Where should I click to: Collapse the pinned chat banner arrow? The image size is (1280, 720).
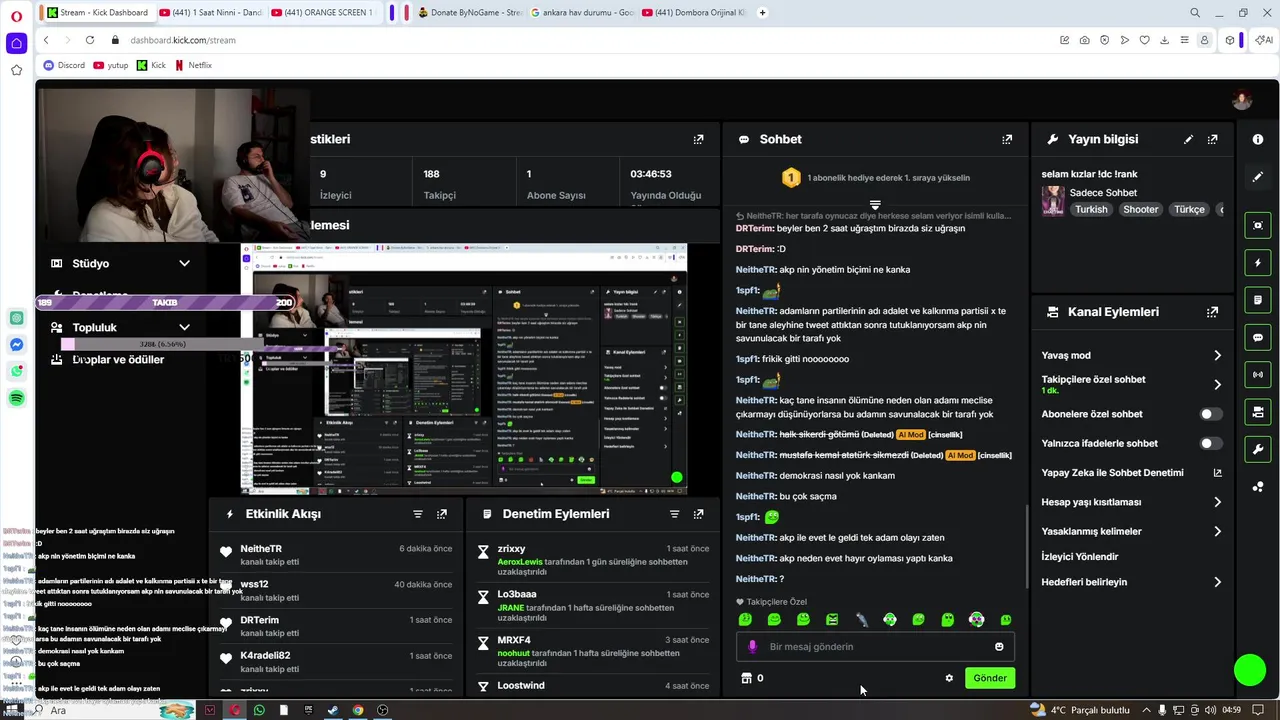pyautogui.click(x=875, y=204)
